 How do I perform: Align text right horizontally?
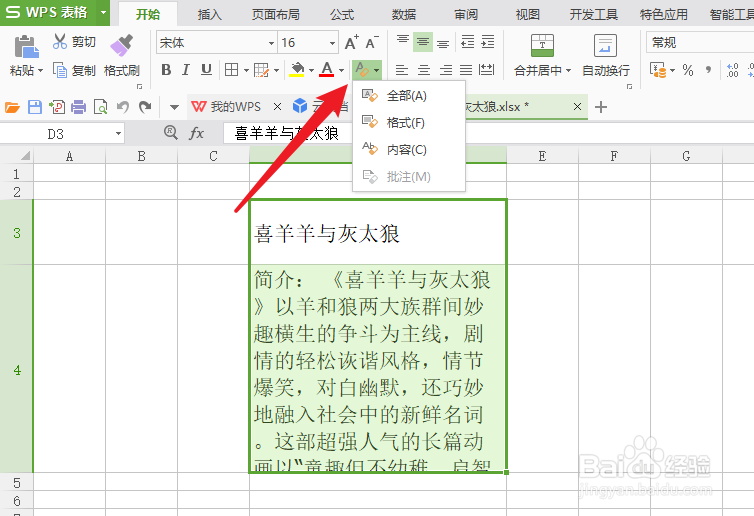point(446,70)
